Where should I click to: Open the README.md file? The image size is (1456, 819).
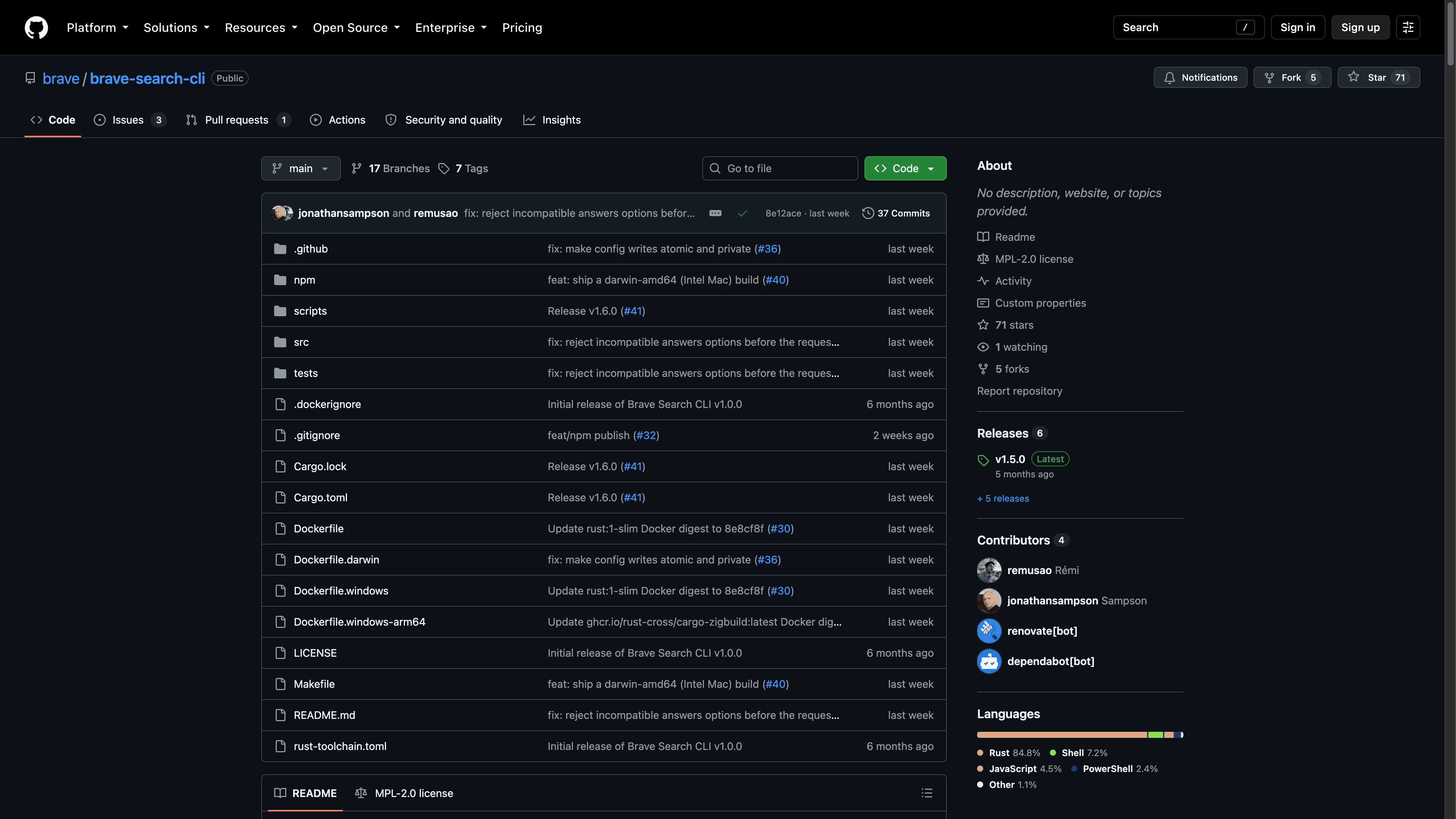pos(325,715)
